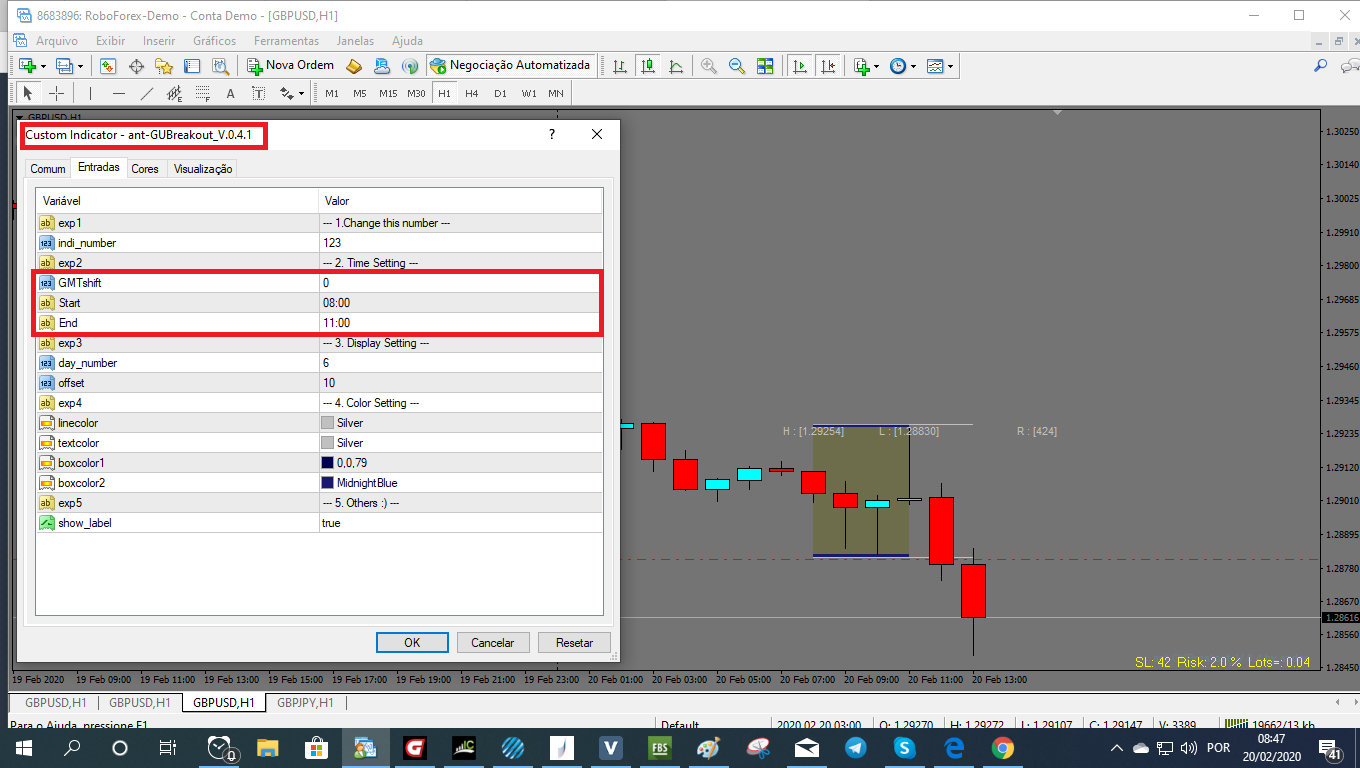Open the Data Window crosshair icon
Viewport: 1360px width, 768px height.
(x=137, y=66)
